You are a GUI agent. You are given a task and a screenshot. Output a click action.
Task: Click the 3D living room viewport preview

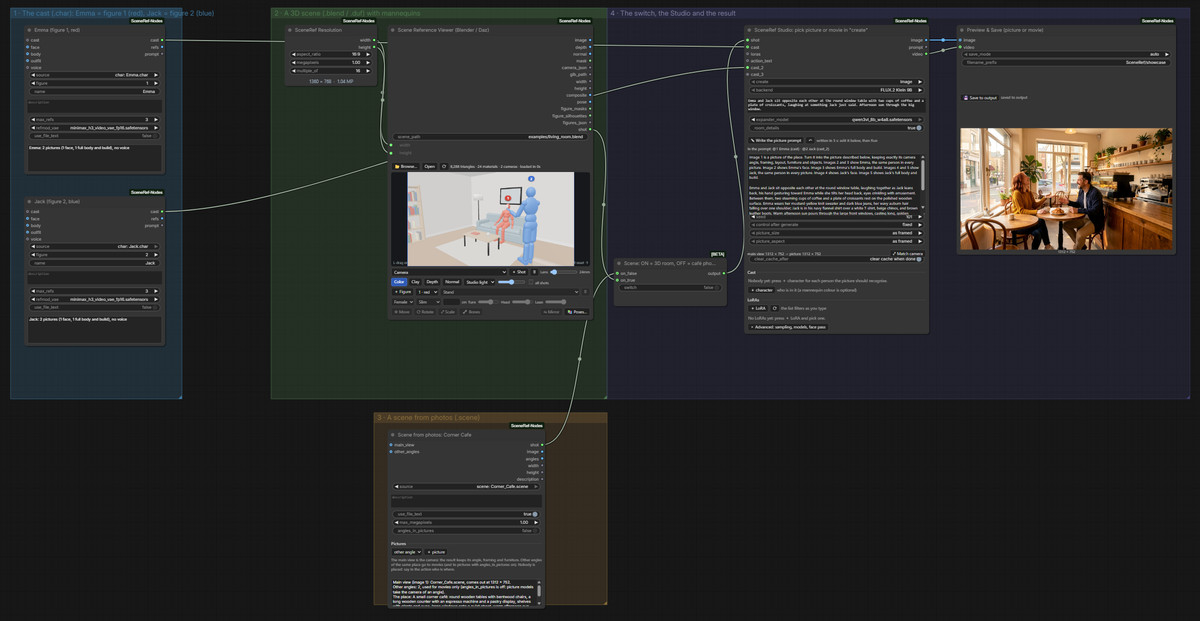tap(490, 219)
